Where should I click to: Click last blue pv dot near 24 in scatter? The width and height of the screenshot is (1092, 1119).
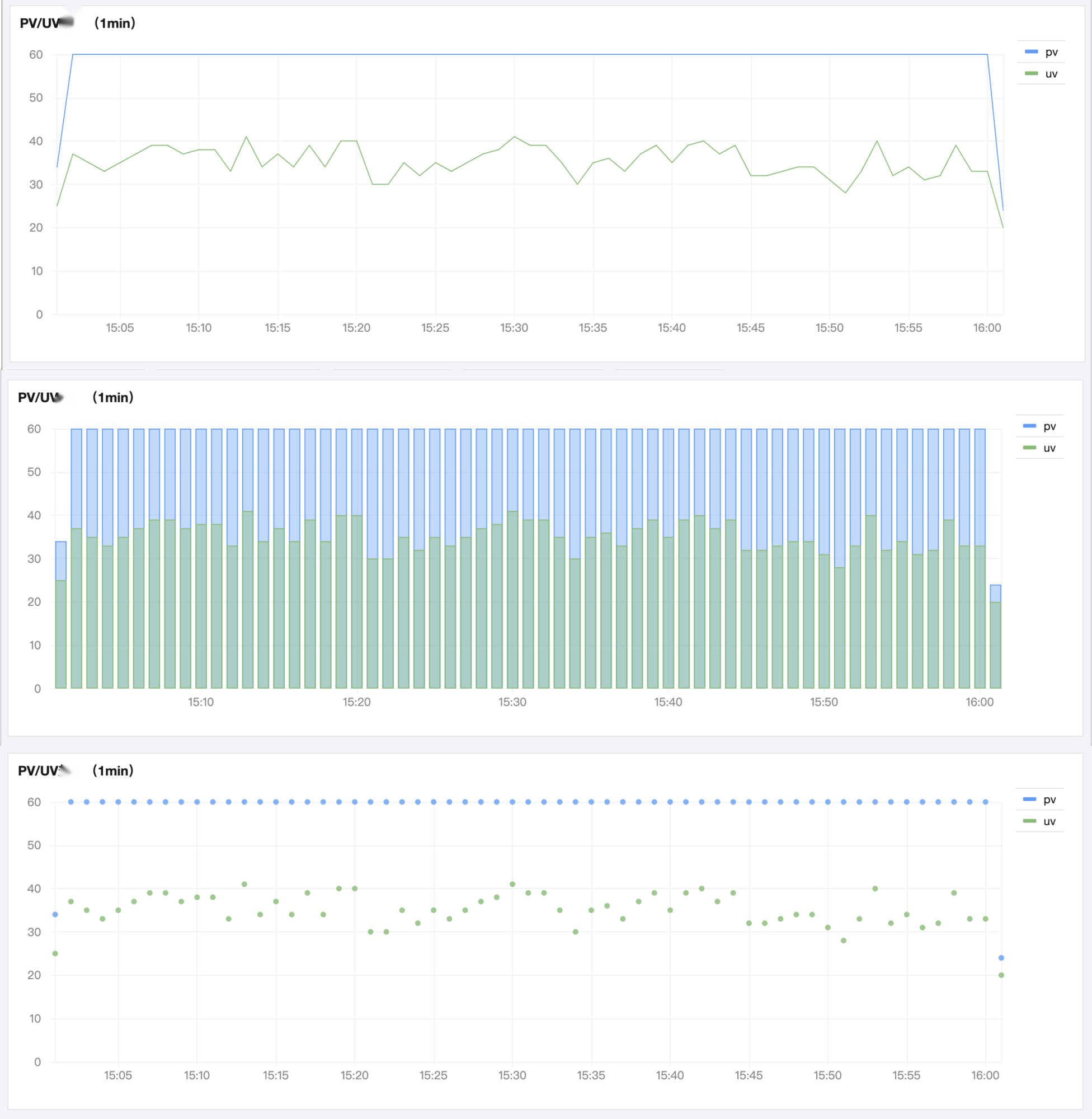[1001, 958]
